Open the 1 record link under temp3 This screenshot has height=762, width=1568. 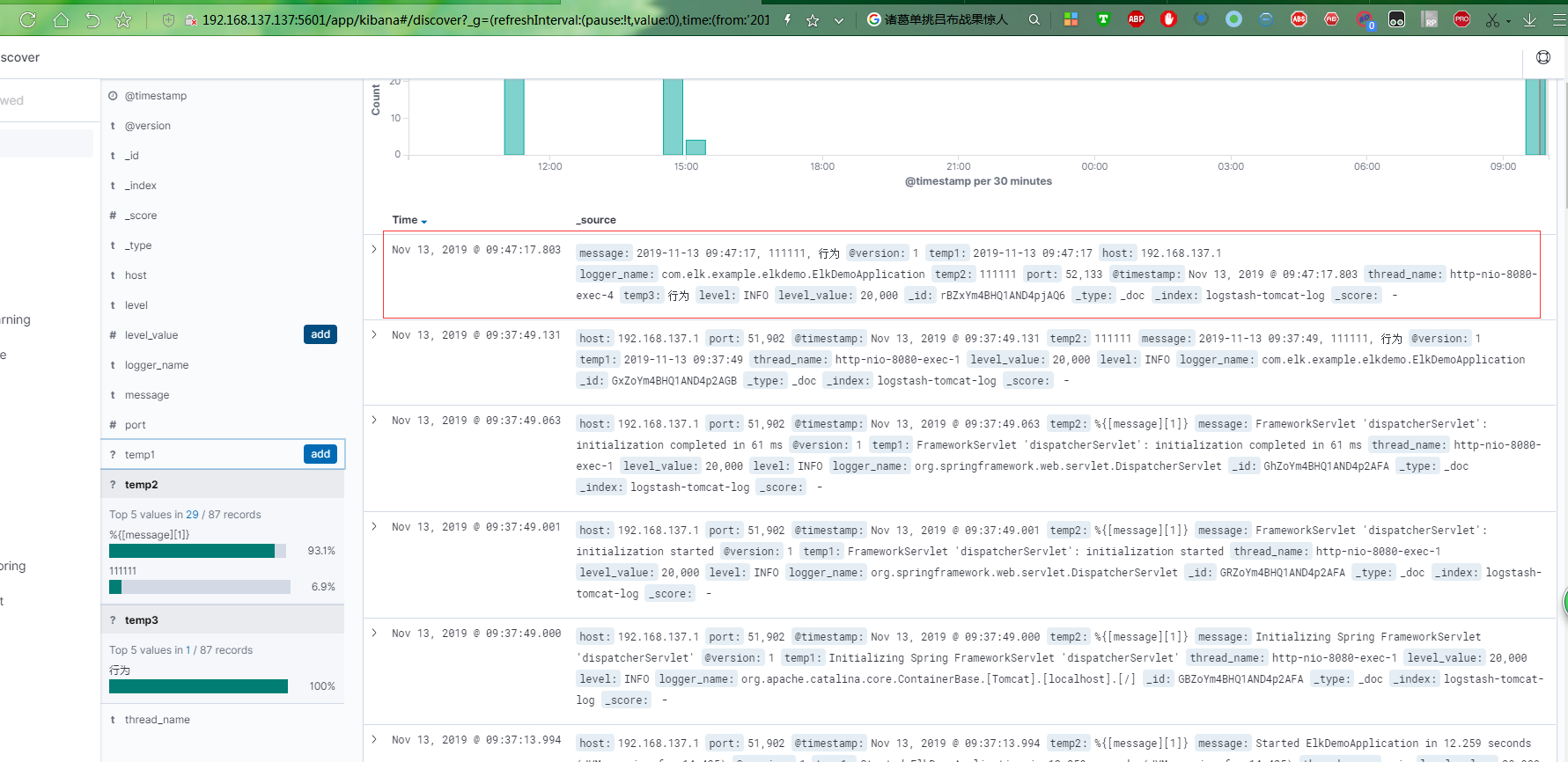point(188,650)
